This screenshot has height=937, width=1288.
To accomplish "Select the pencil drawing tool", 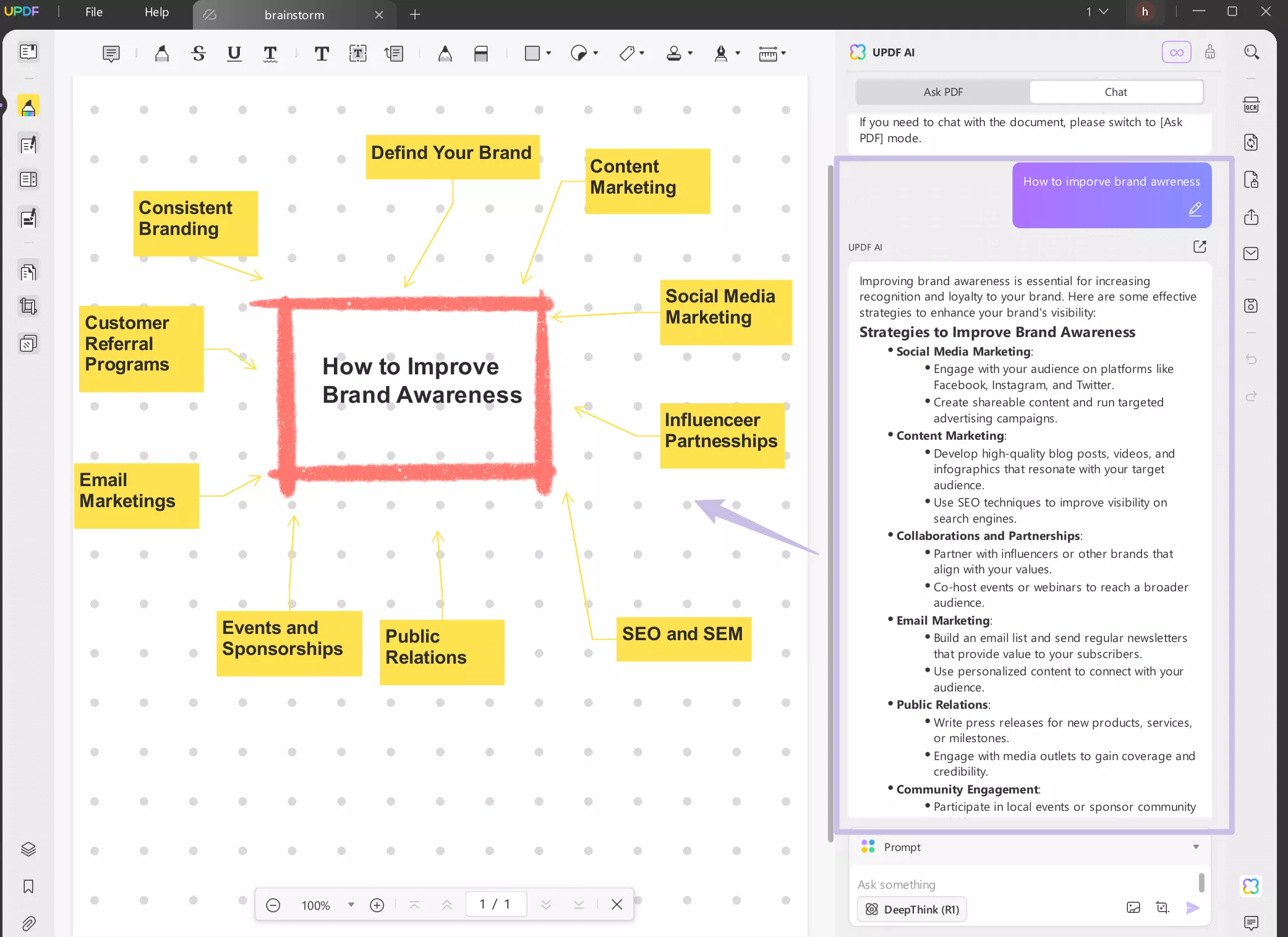I will point(445,54).
